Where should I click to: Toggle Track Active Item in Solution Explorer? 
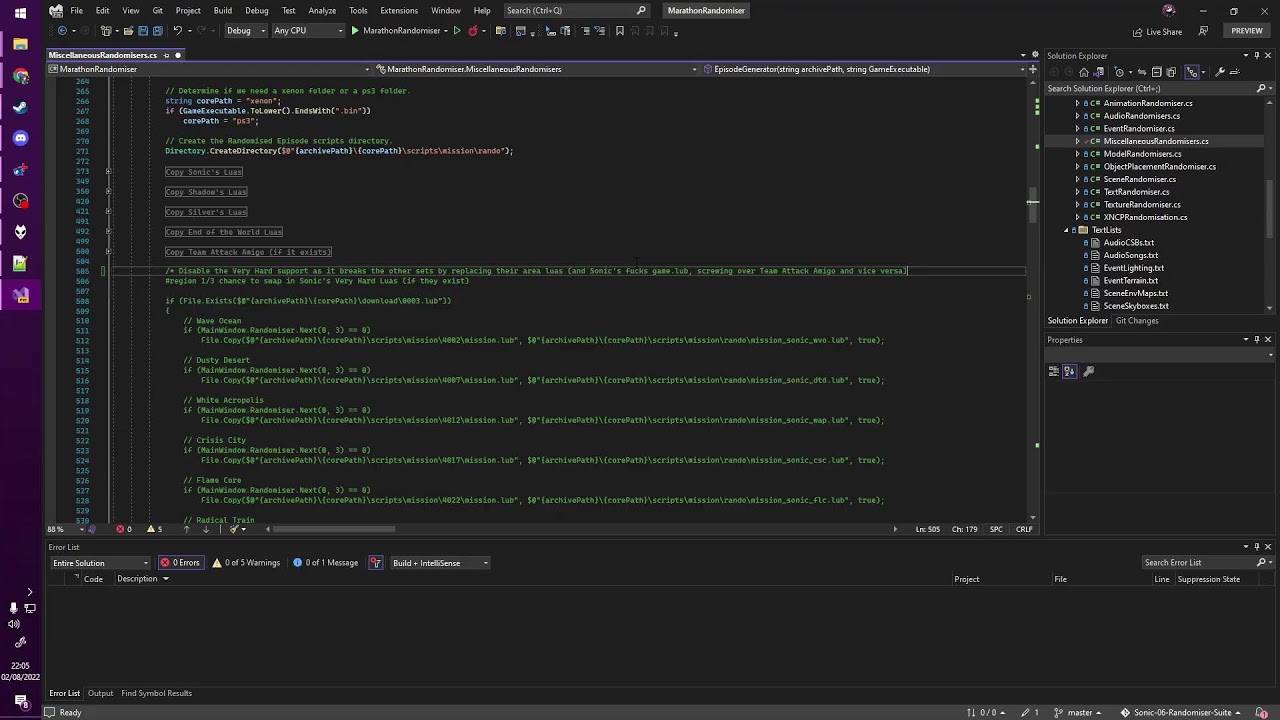[1192, 72]
